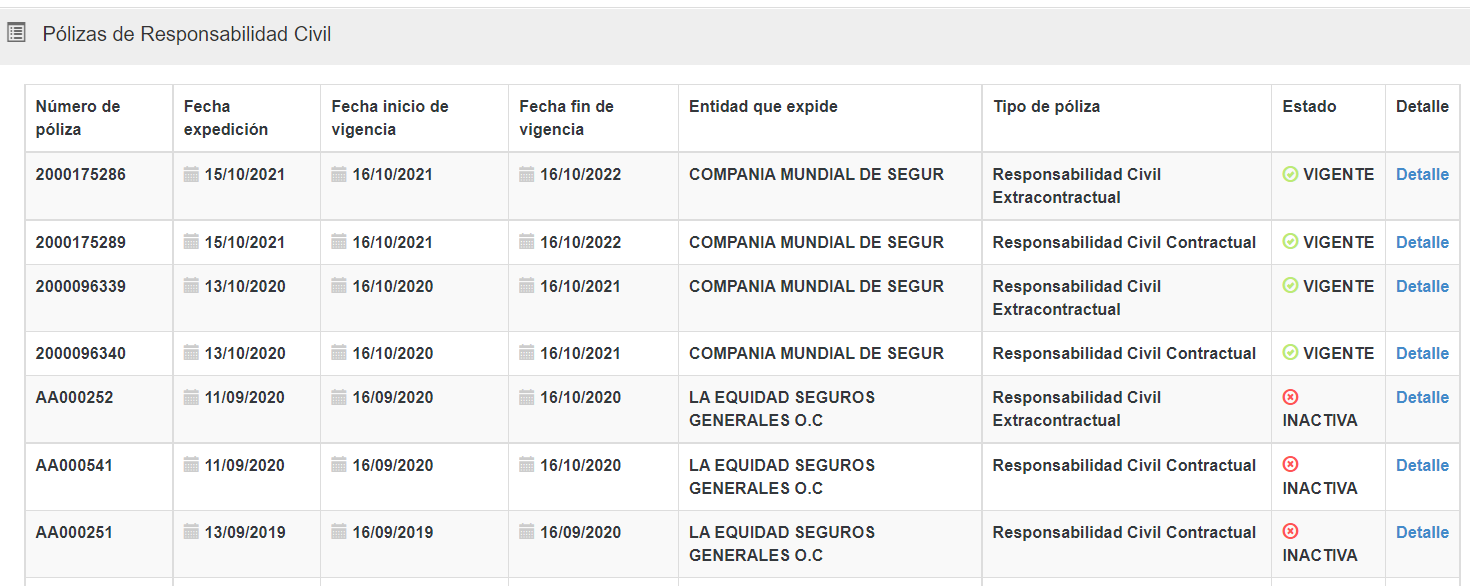Viewport: 1470px width, 586px height.
Task: Click calendar icon for expedition date of policy 2000175286
Action: (x=191, y=174)
